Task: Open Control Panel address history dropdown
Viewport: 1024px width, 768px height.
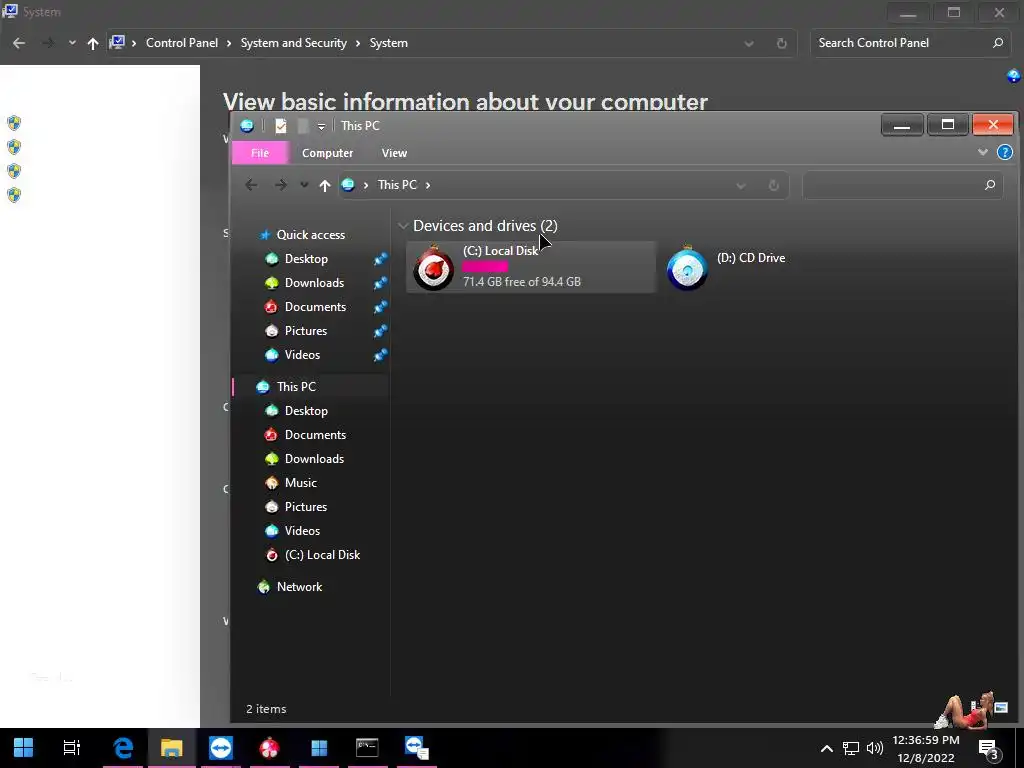Action: click(749, 44)
